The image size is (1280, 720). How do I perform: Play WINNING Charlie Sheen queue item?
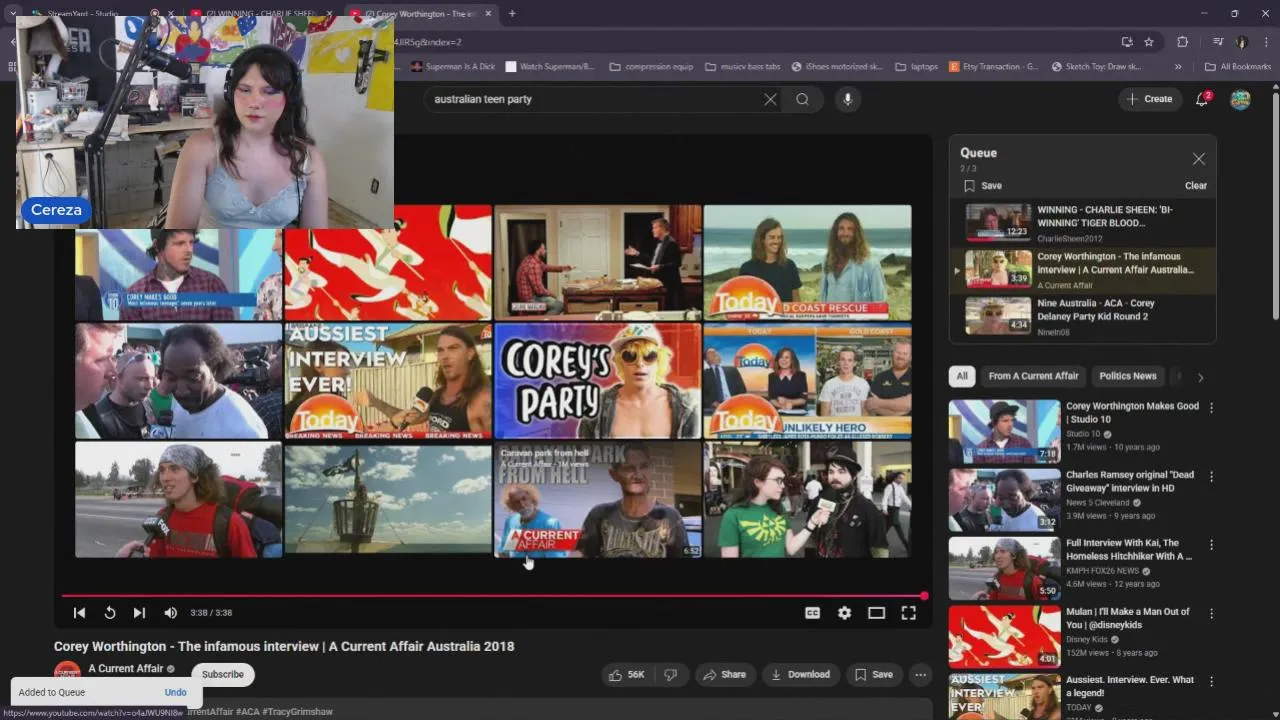[1083, 223]
